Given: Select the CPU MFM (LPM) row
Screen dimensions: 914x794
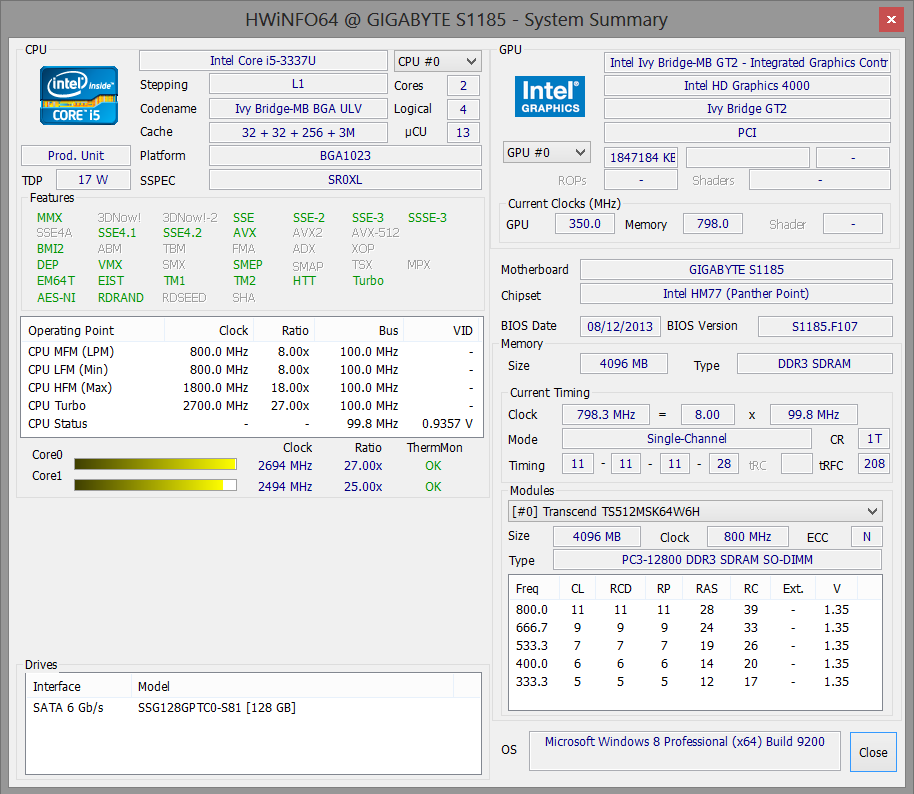Looking at the screenshot, I should click(251, 352).
